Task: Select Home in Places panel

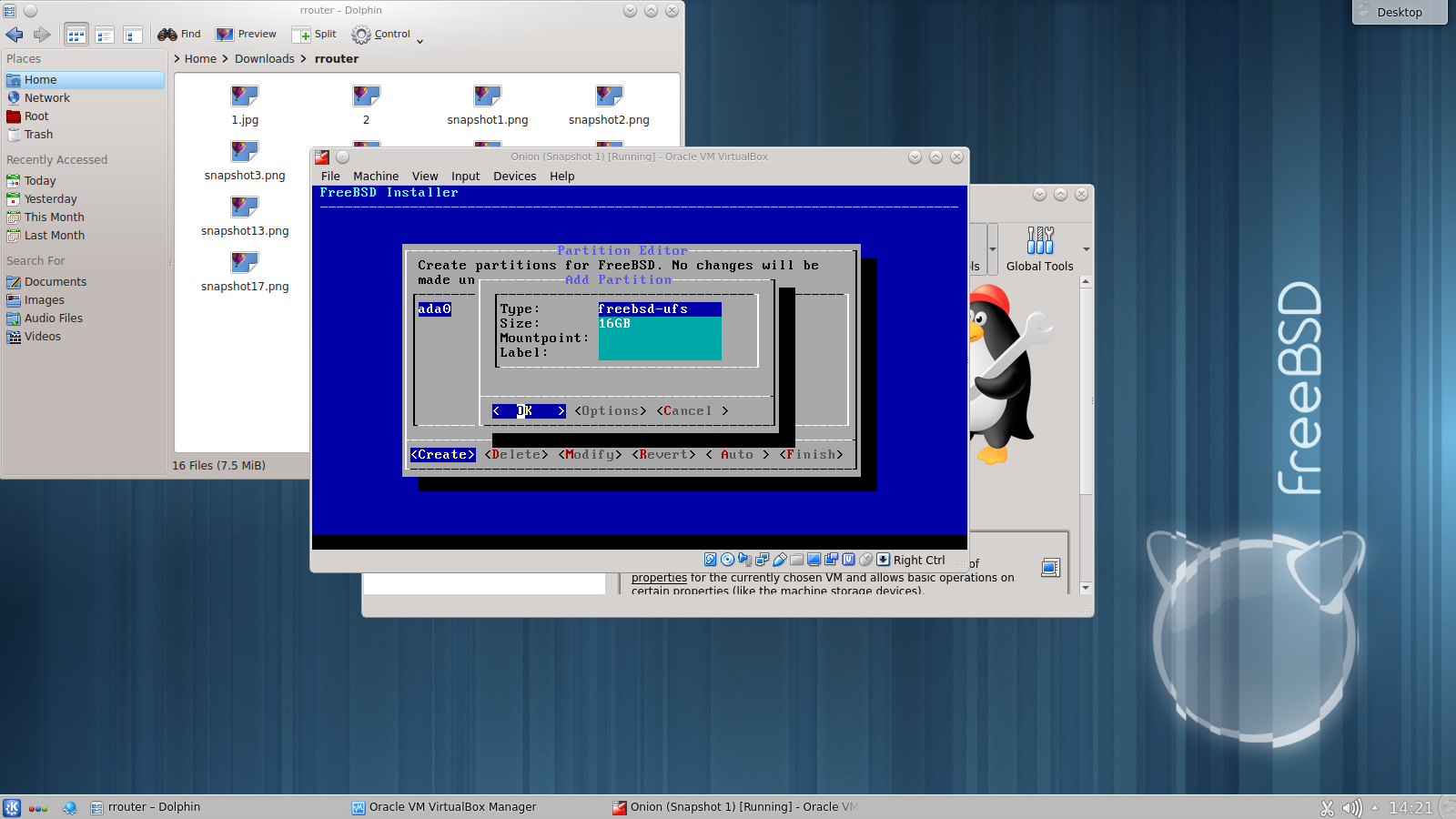Action: tap(84, 80)
